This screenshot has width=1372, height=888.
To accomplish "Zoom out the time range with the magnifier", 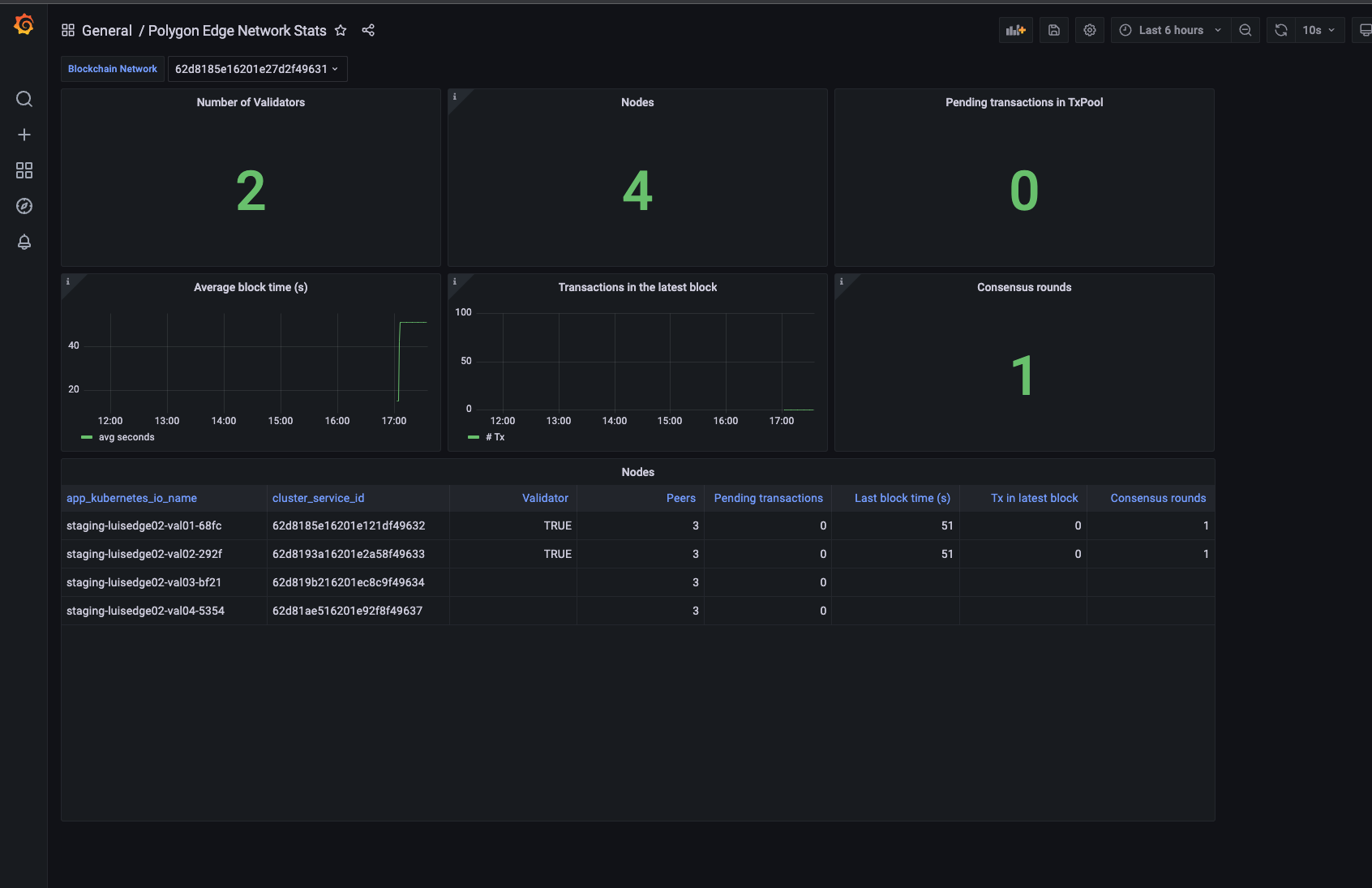I will point(1245,30).
